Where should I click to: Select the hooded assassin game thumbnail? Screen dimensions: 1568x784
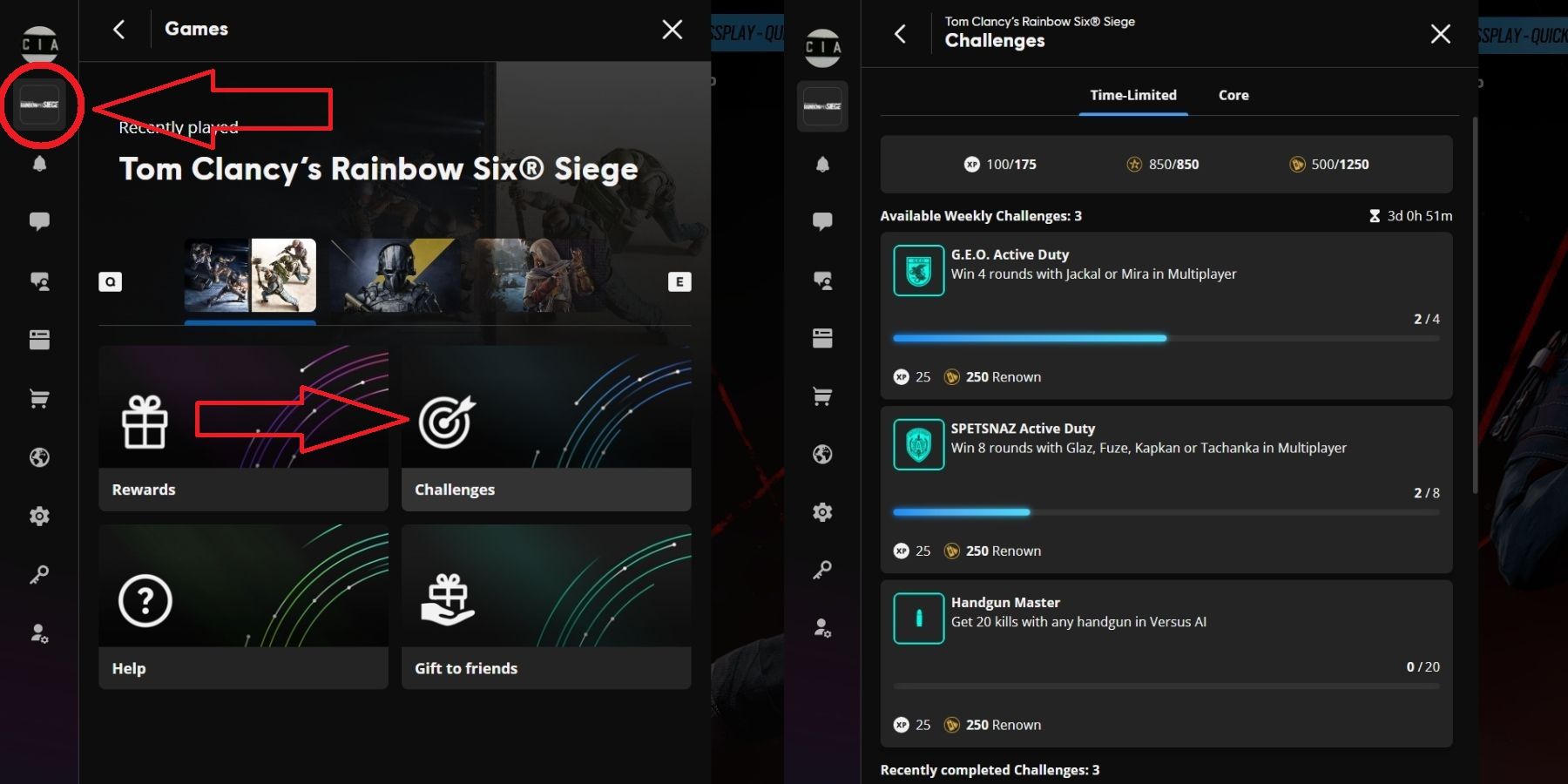pos(538,275)
